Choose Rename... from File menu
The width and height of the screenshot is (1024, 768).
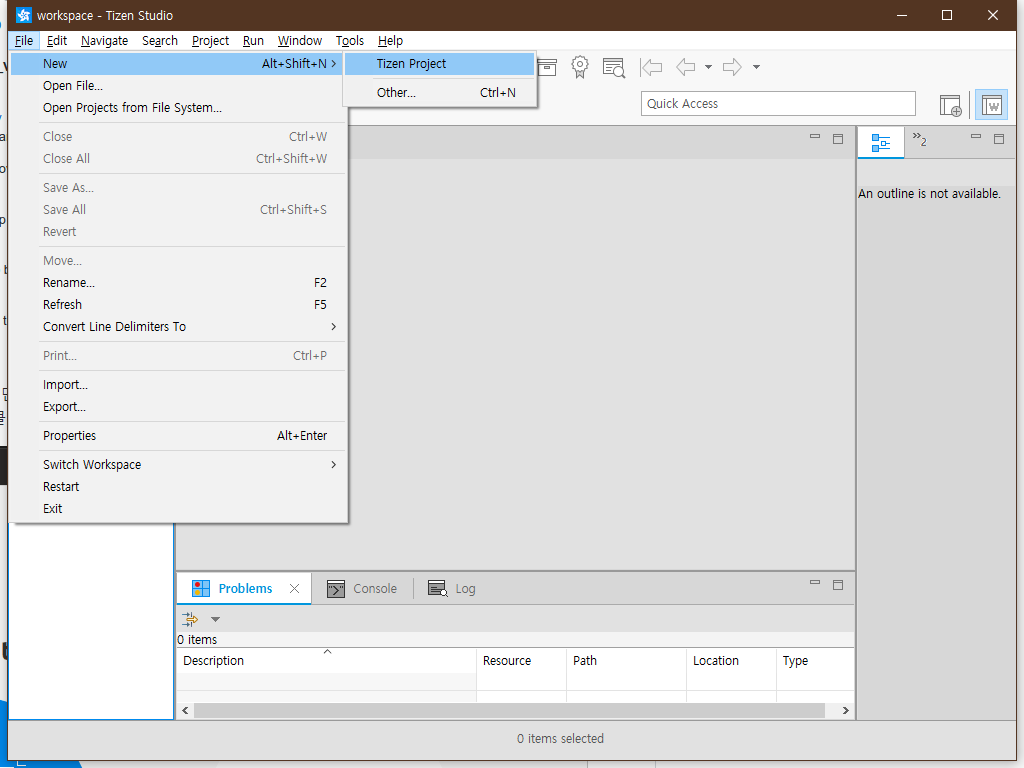[178, 283]
